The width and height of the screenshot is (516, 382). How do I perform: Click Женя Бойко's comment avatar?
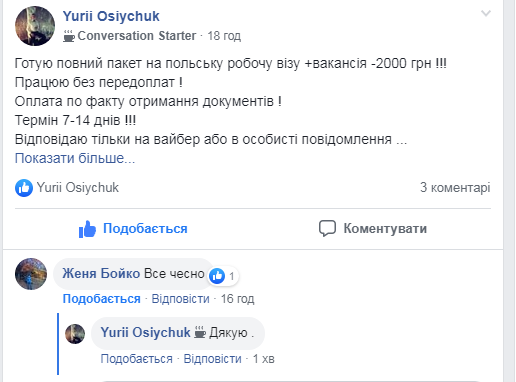tap(31, 274)
